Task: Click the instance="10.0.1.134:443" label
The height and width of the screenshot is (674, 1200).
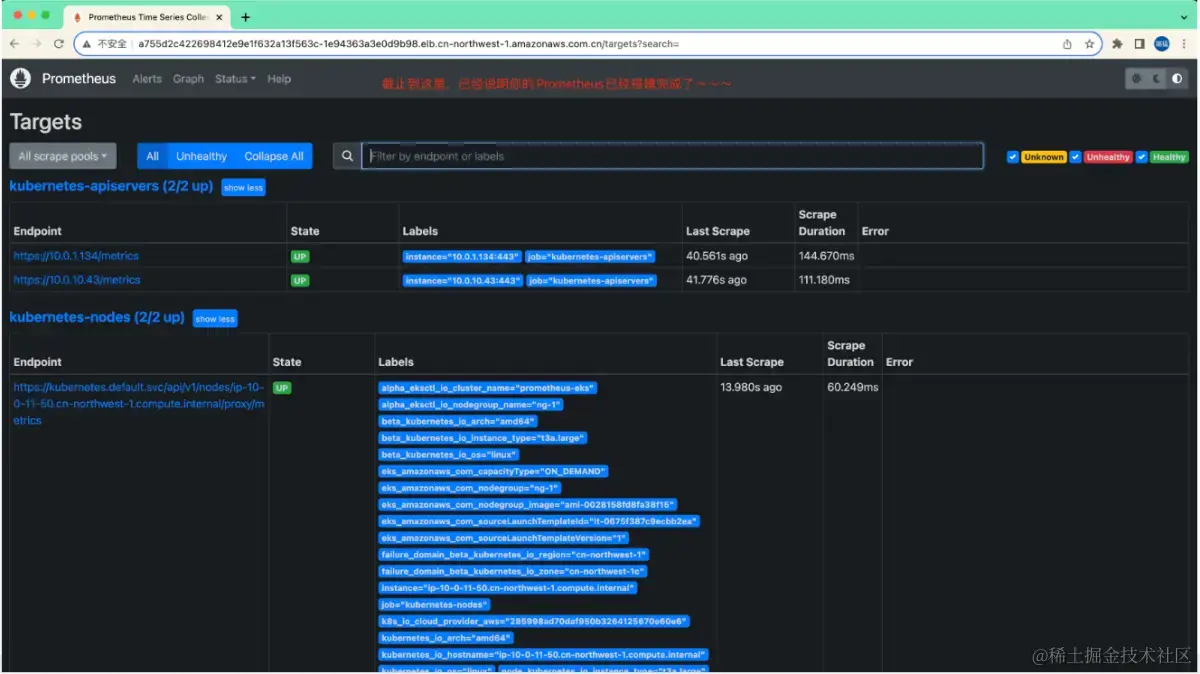Action: 462,257
